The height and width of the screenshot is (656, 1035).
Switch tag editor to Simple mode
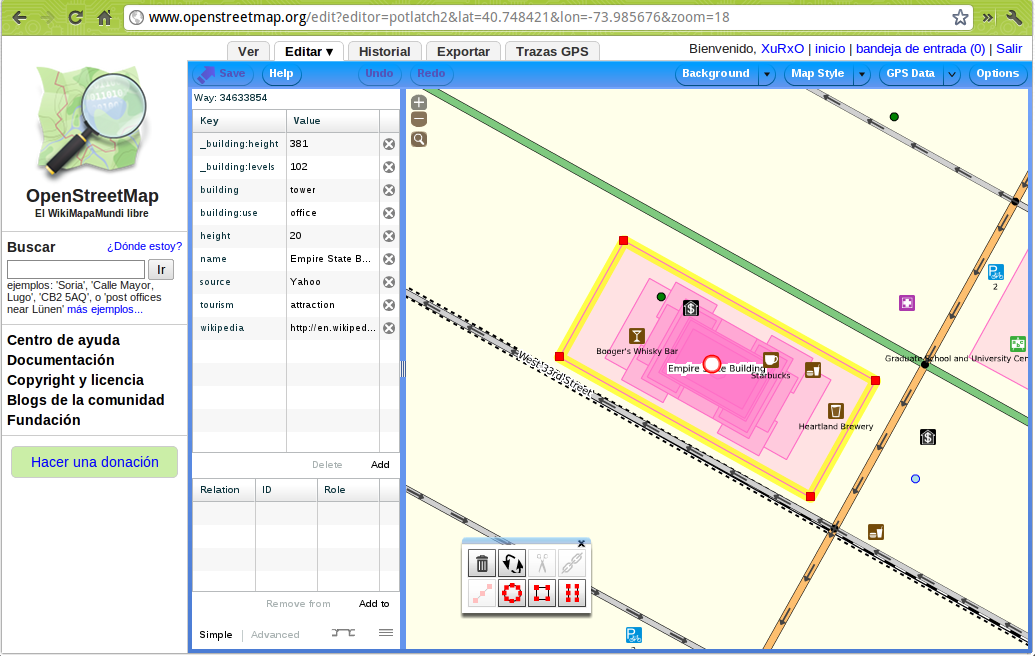pos(215,635)
